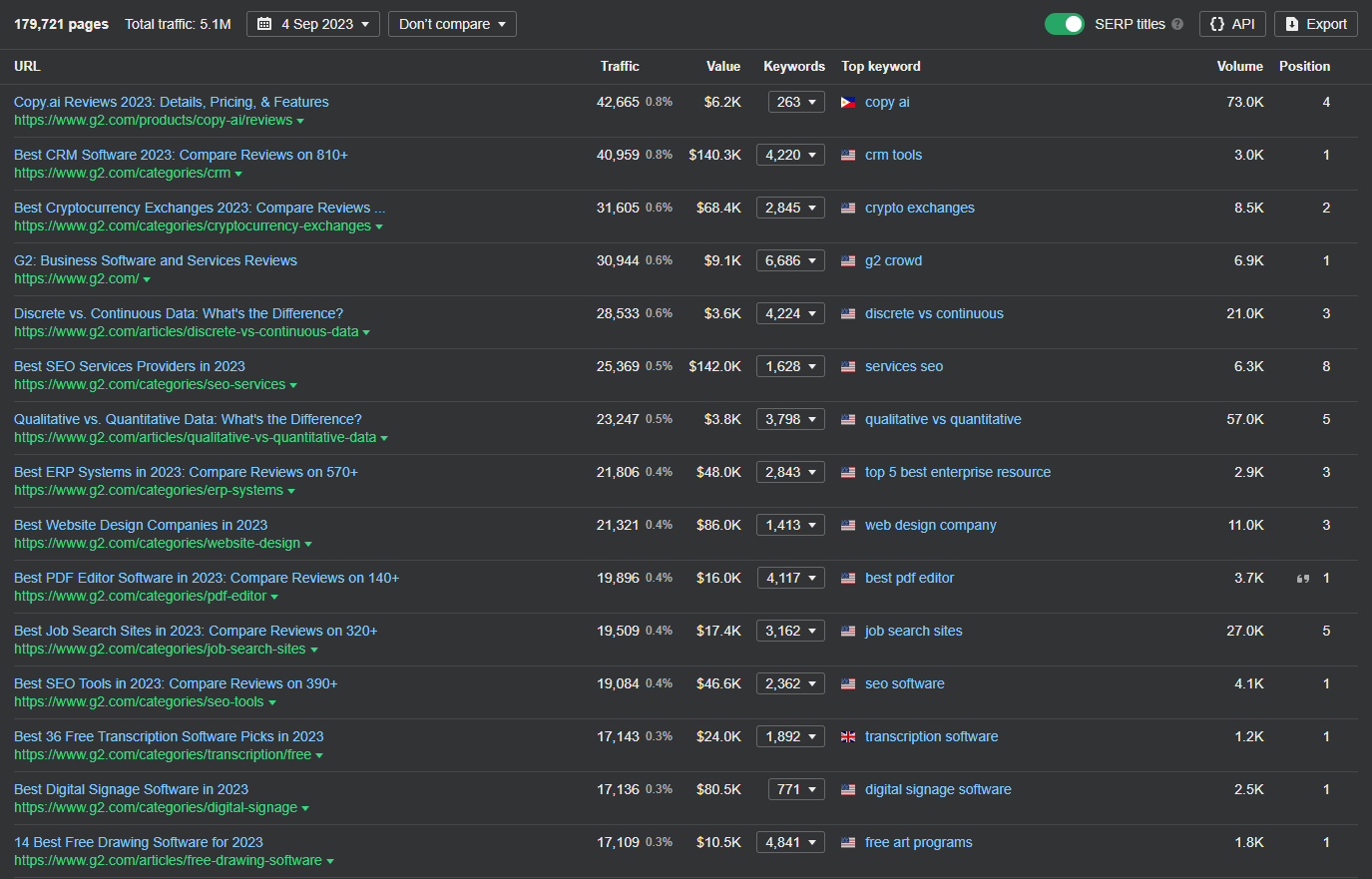Click the US flag next to services seo

848,366
